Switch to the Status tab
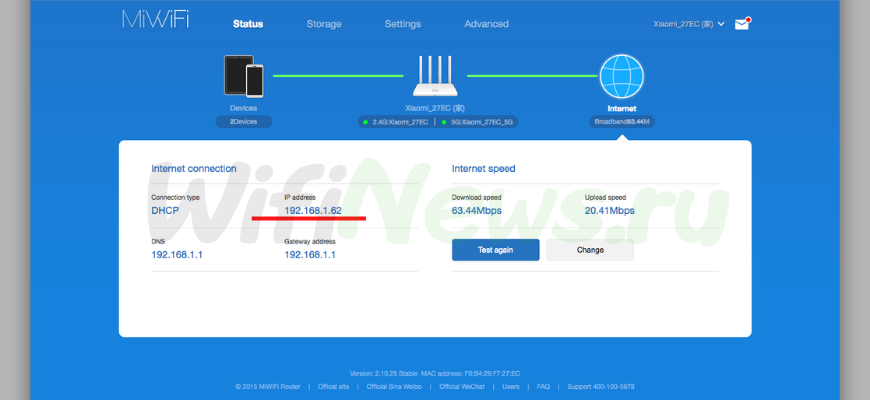870x400 pixels. tap(248, 24)
